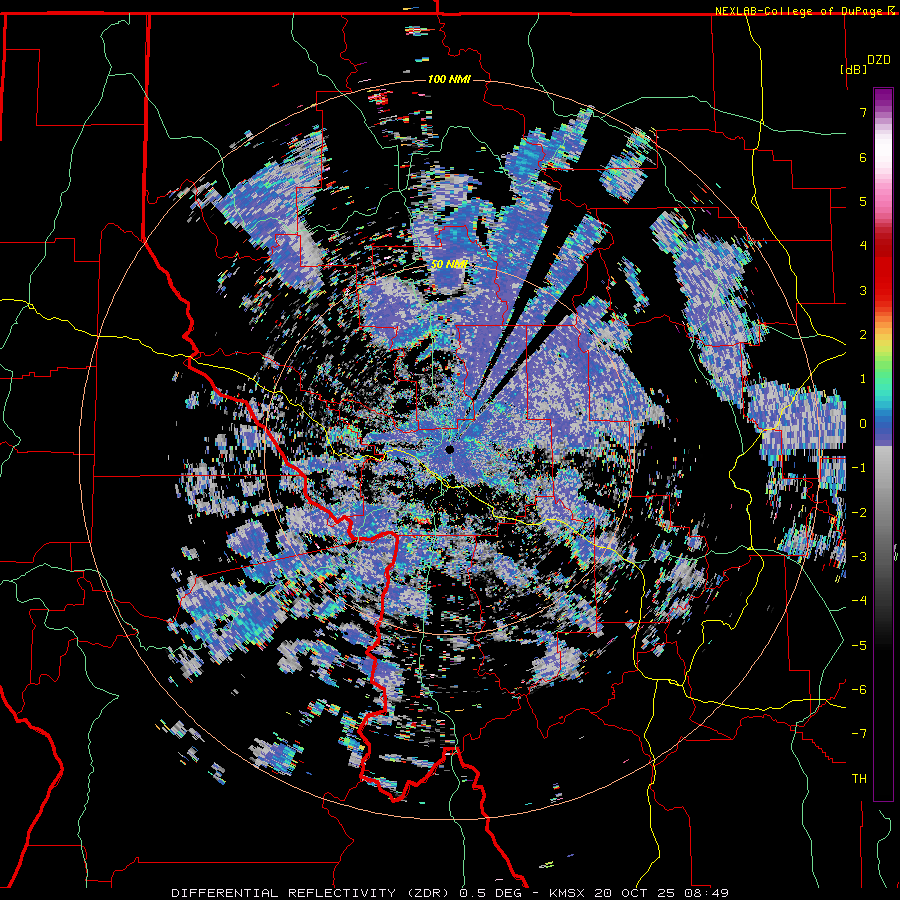The height and width of the screenshot is (900, 900).
Task: Click the -3 value on color scale
Action: pyautogui.click(x=859, y=557)
